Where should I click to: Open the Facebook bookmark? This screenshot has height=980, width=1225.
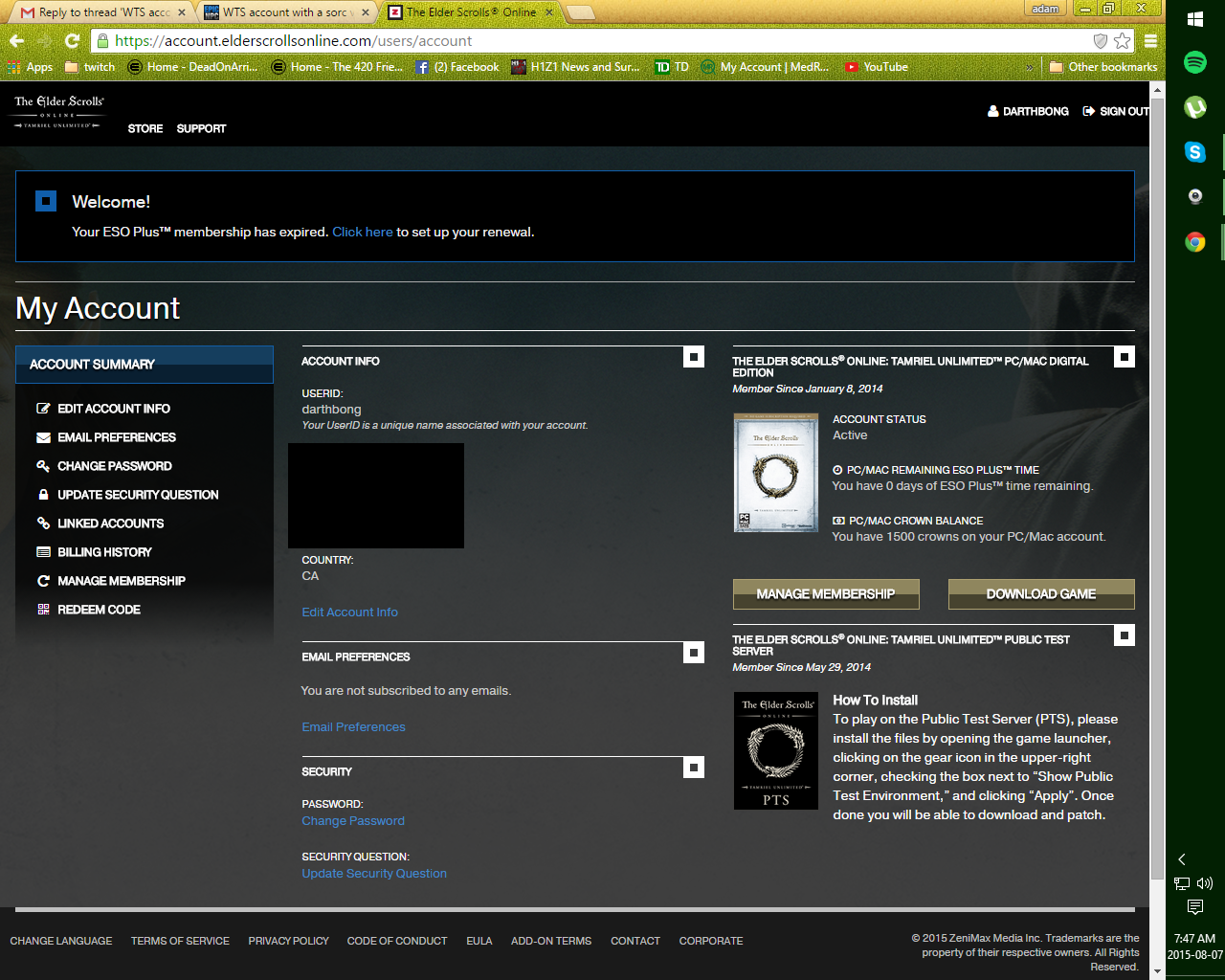click(457, 67)
